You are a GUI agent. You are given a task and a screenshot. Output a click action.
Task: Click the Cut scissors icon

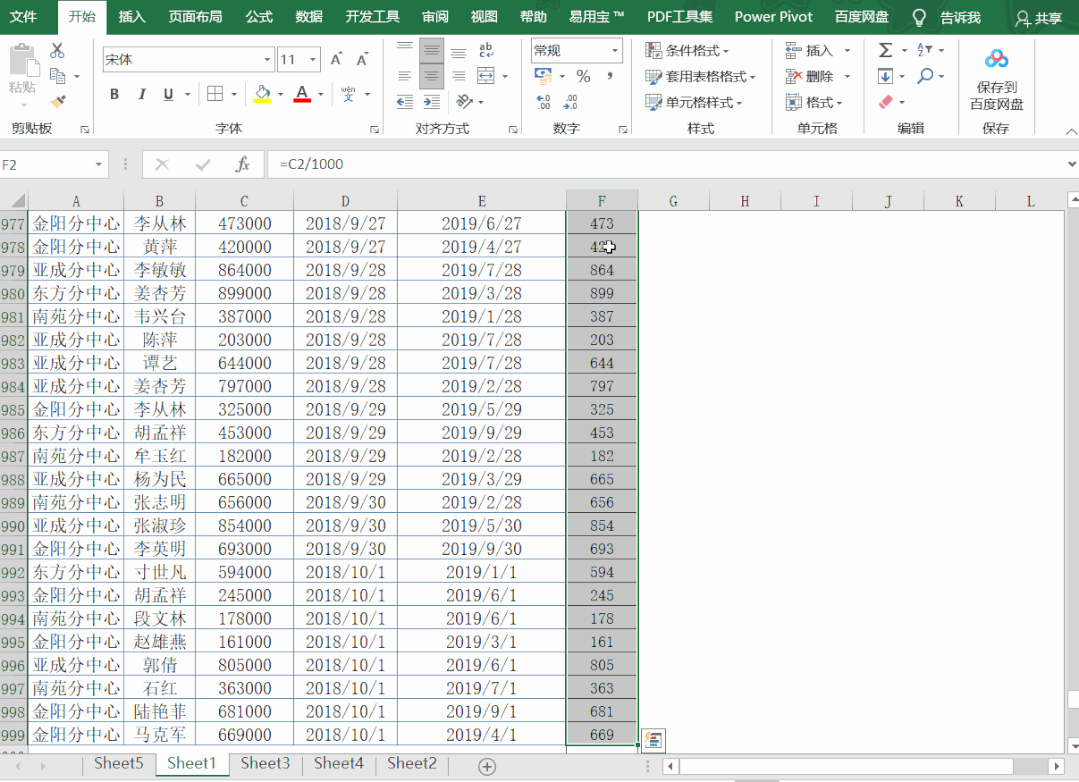pos(57,50)
